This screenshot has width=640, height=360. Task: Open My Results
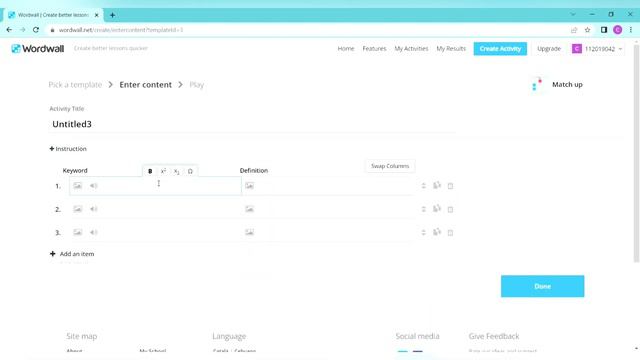[x=451, y=49]
